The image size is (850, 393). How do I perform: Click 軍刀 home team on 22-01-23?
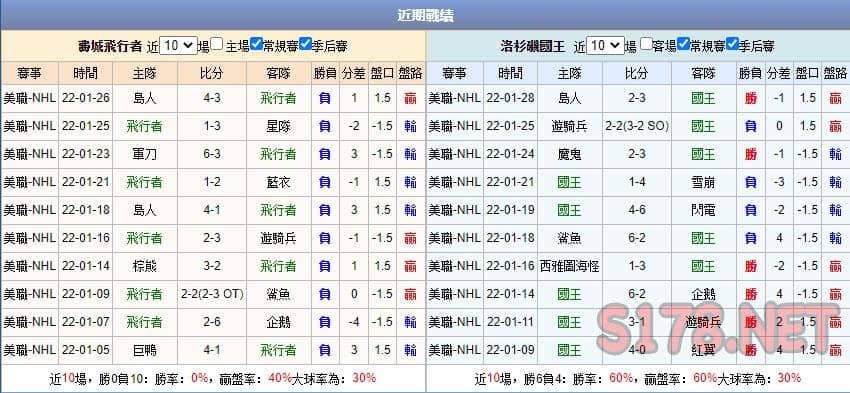pyautogui.click(x=145, y=154)
